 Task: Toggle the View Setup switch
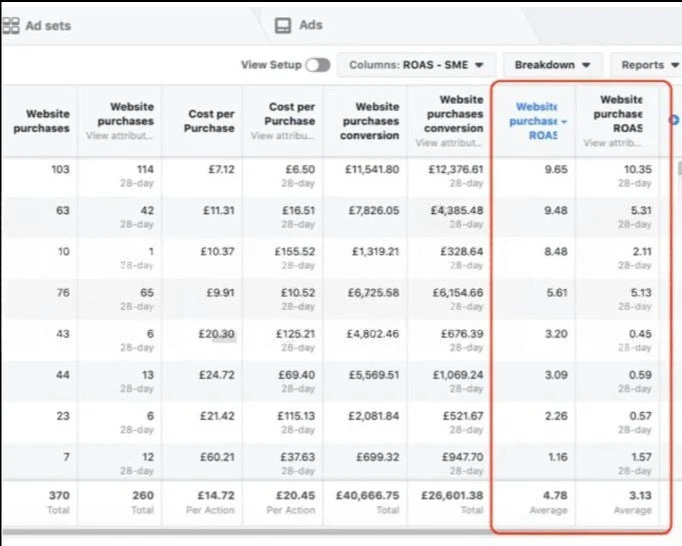point(317,65)
